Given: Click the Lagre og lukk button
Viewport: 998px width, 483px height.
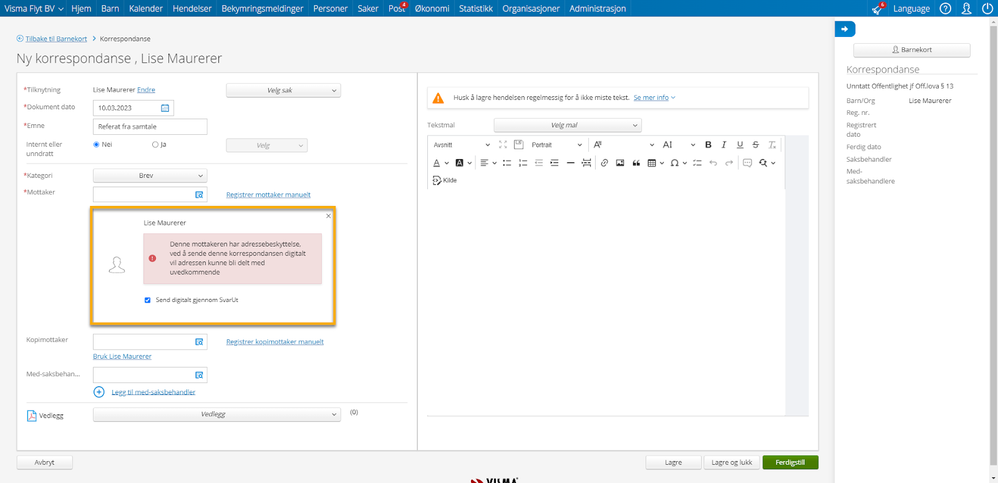Looking at the screenshot, I should pos(730,463).
